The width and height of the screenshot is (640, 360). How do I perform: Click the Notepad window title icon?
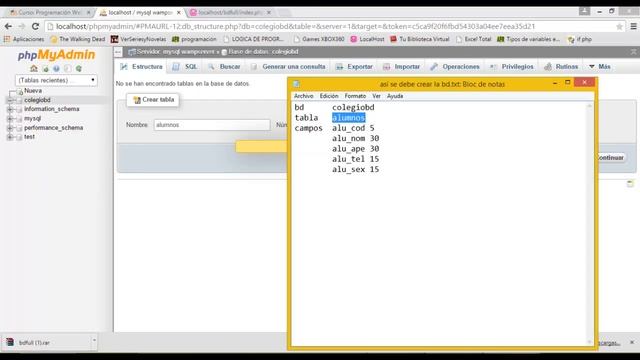297,84
